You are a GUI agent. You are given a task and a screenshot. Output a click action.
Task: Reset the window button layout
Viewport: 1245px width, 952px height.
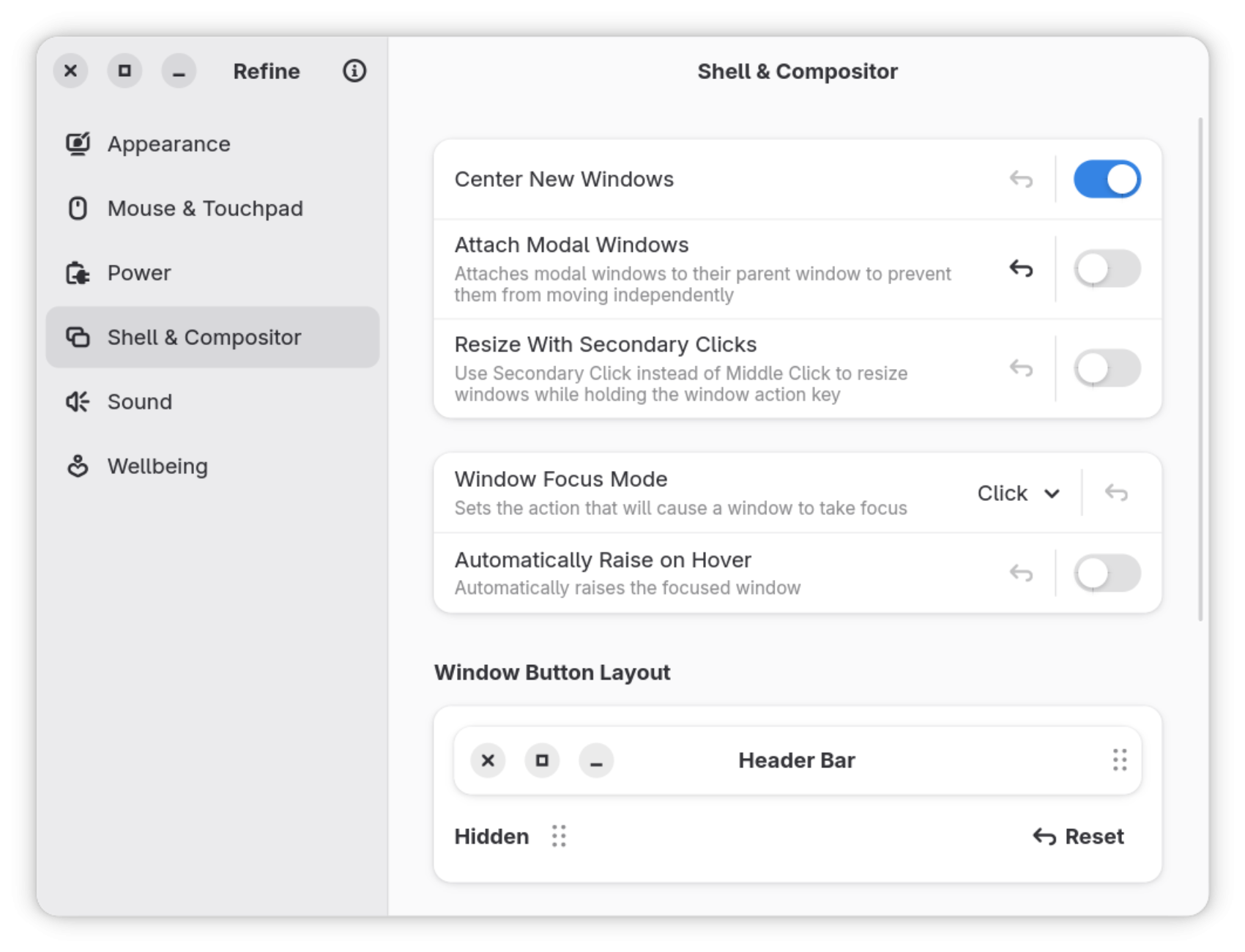(x=1079, y=836)
